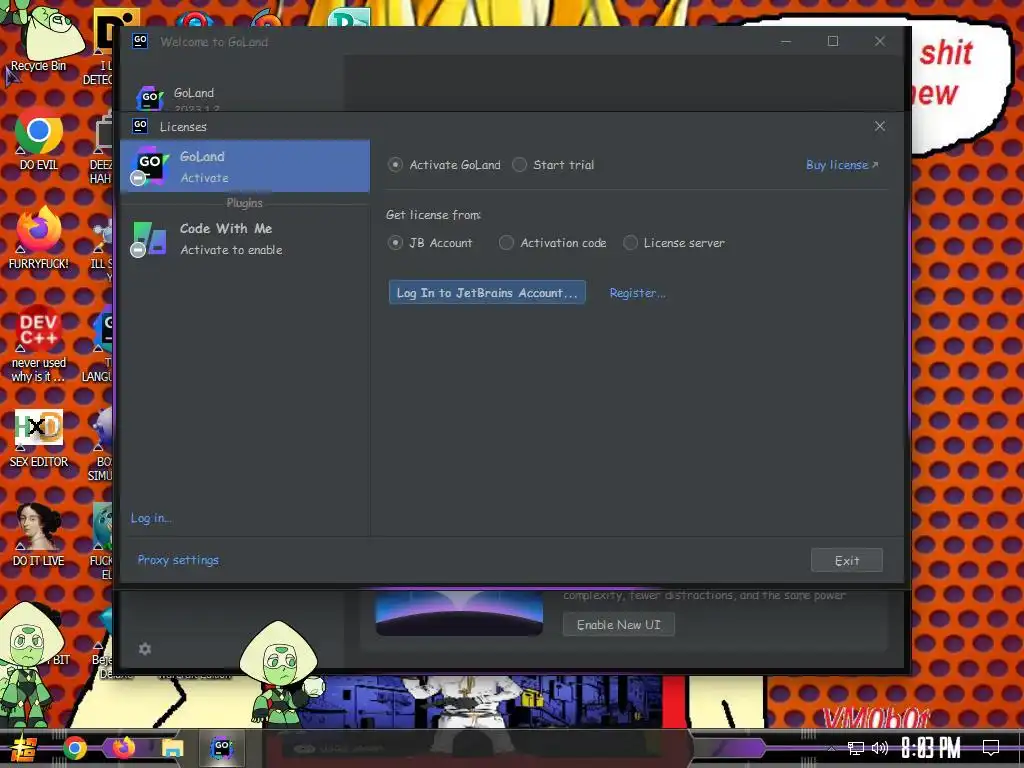Screen dimensions: 1024x768
Task: Open the Dev C++ desktop shortcut
Action: point(39,343)
